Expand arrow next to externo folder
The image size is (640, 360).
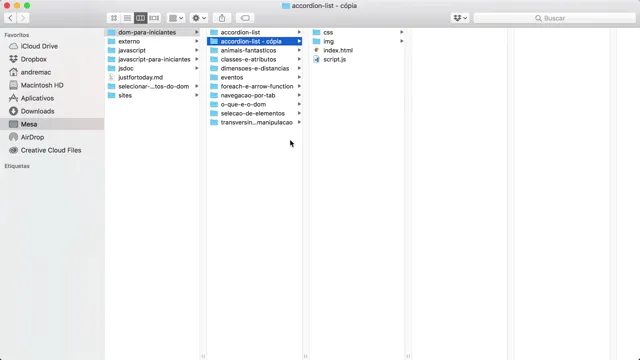[197, 41]
